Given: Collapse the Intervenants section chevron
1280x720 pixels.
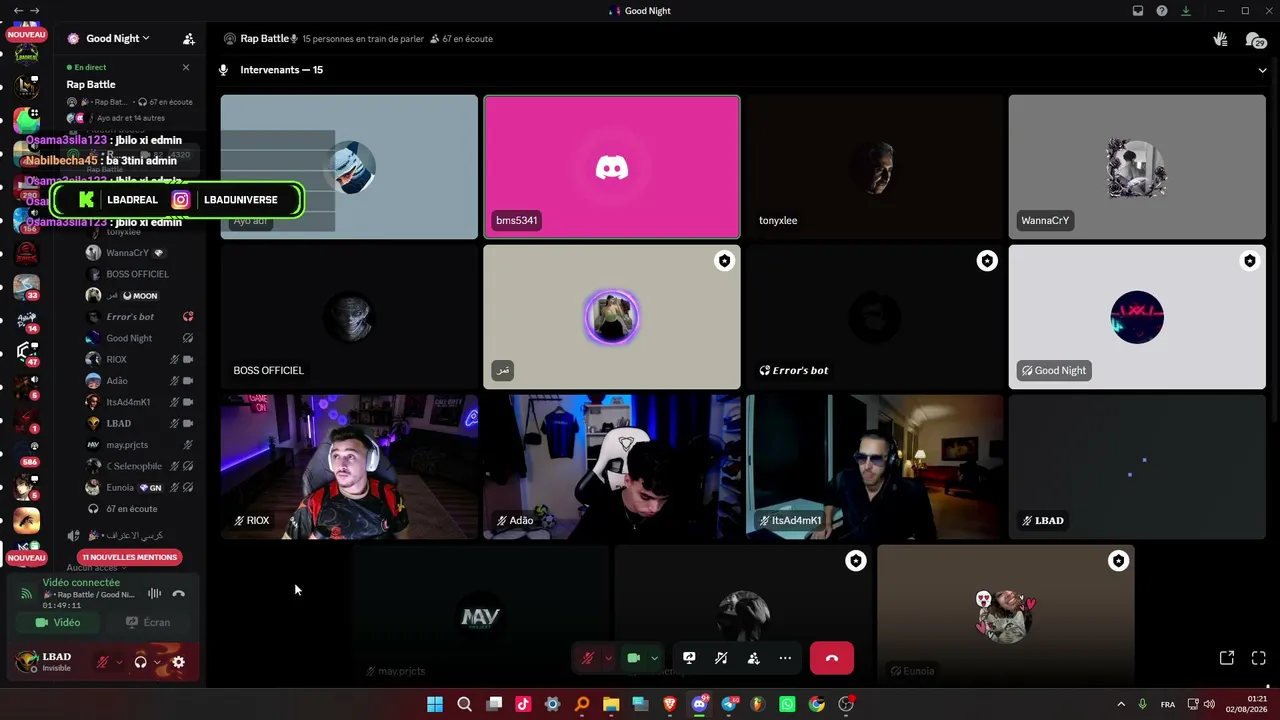Looking at the screenshot, I should [x=1262, y=70].
